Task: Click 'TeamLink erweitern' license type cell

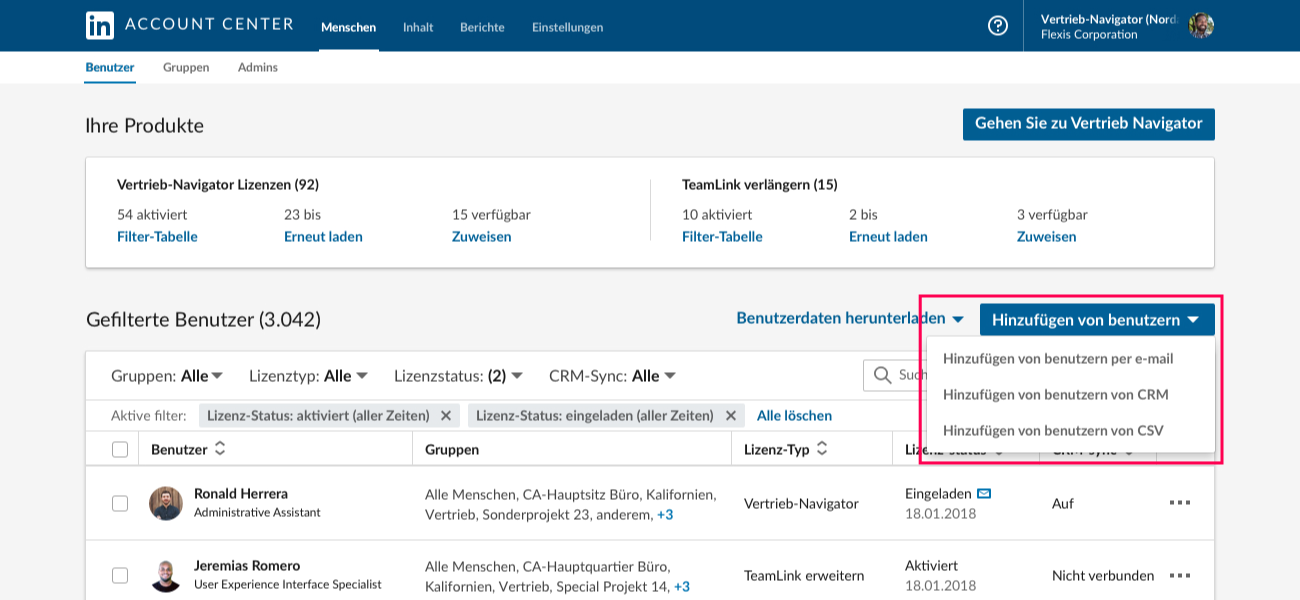Action: [x=804, y=575]
